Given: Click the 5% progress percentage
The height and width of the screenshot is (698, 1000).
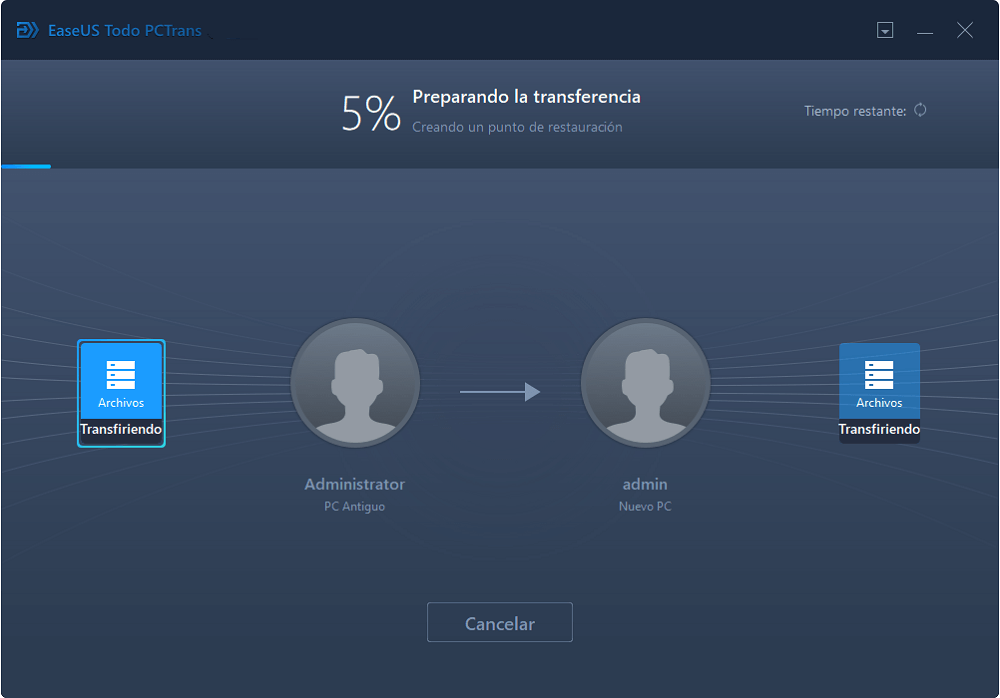Looking at the screenshot, I should (x=371, y=113).
